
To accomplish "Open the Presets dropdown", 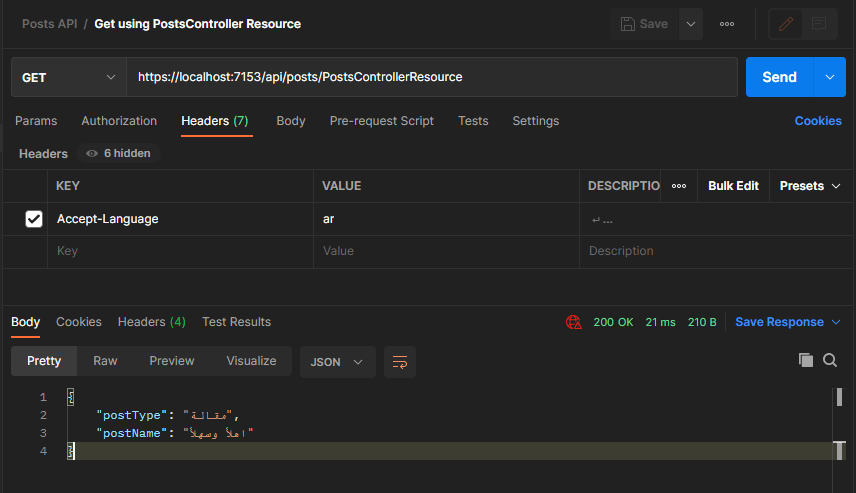I will pos(810,186).
